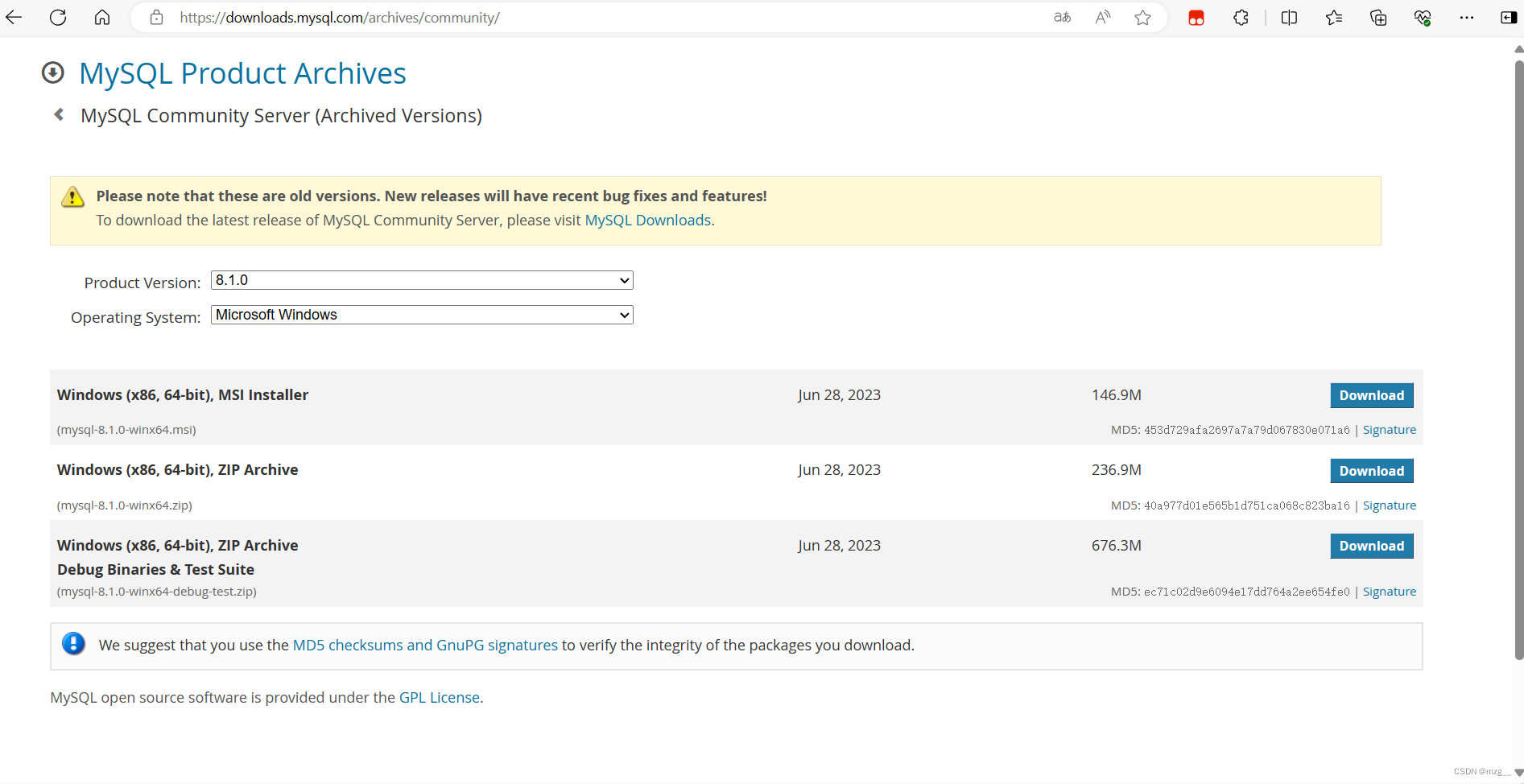Screen dimensions: 1524x784
Task: Open browser settings and more menu
Action: click(x=1467, y=17)
